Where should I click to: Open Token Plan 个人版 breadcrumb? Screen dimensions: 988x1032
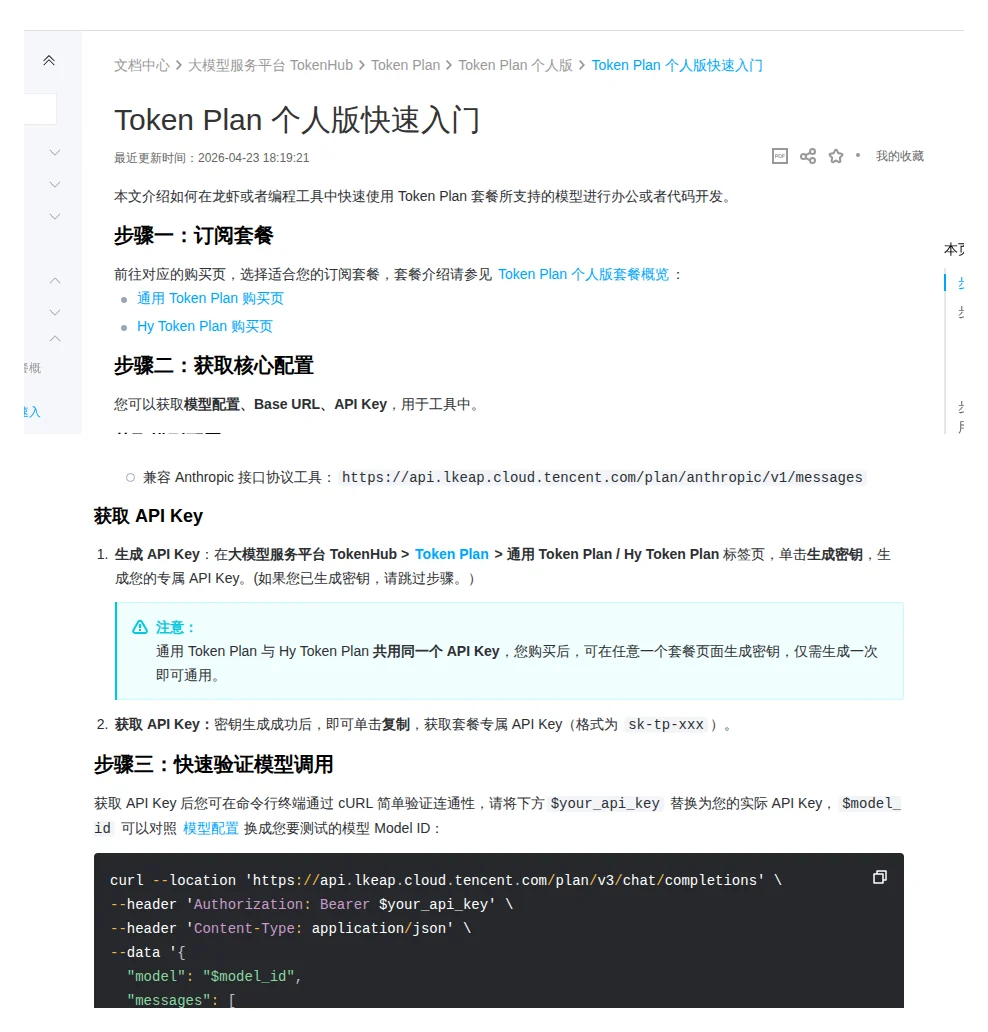point(515,65)
